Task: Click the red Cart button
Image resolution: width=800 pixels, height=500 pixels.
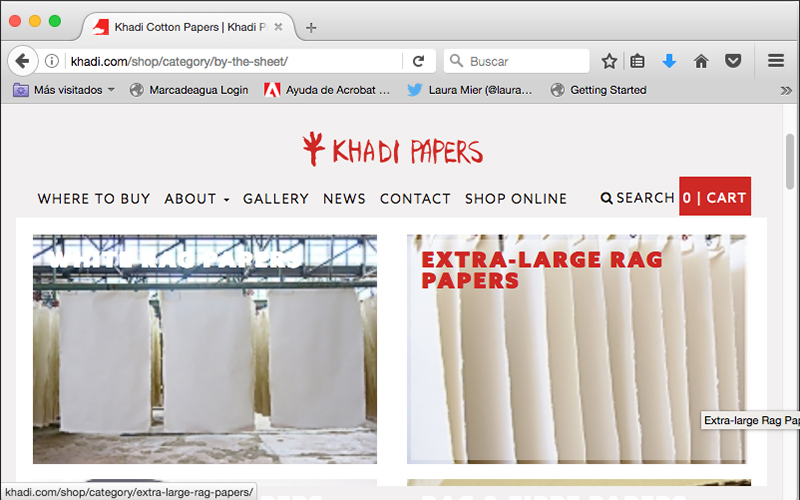Action: 715,198
